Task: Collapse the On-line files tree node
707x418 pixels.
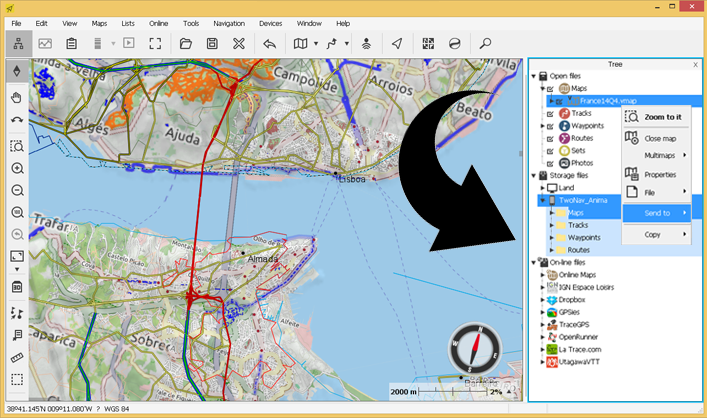Action: (534, 262)
